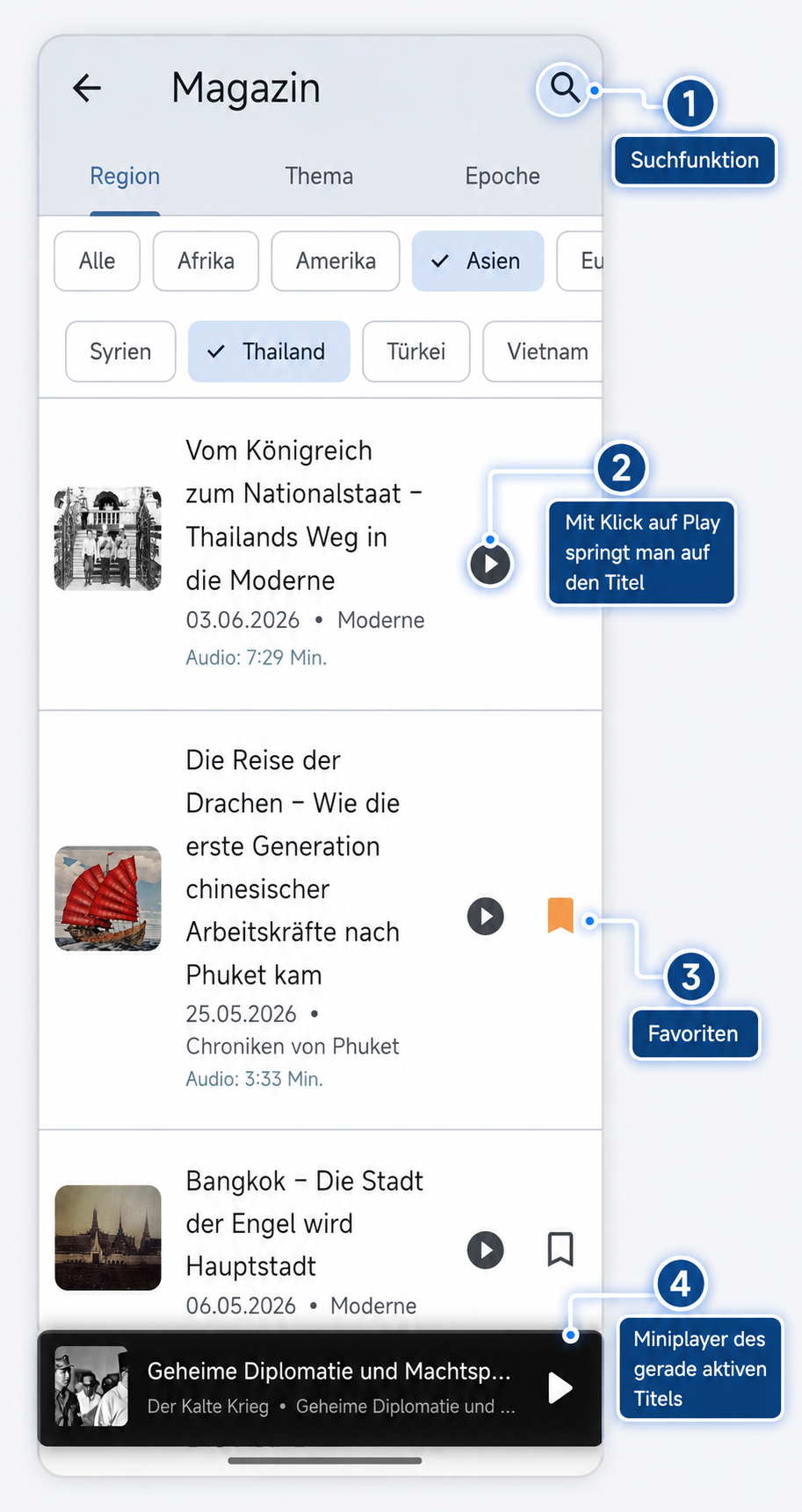Switch to the Region tab
802x1512 pixels.
click(x=125, y=176)
